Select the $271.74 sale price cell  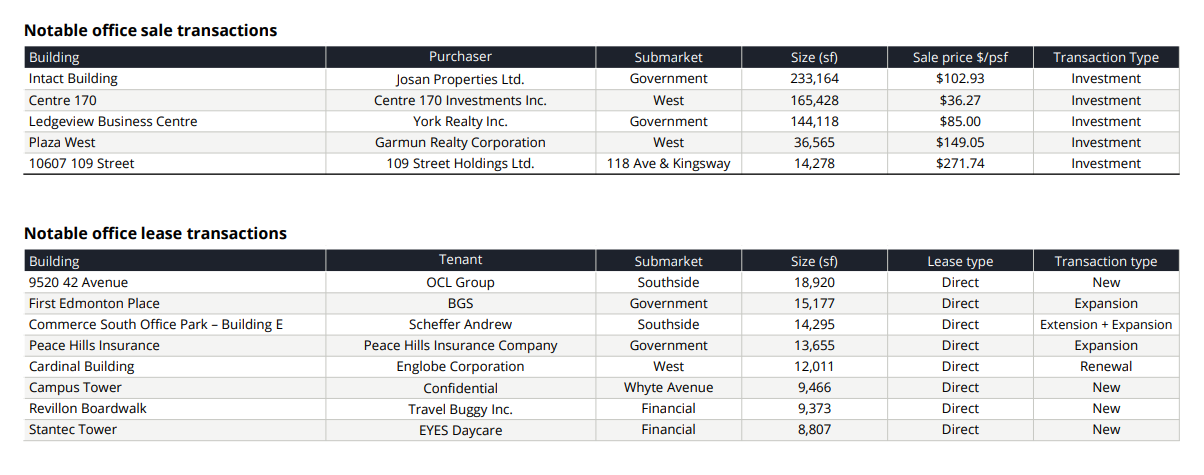tap(960, 164)
